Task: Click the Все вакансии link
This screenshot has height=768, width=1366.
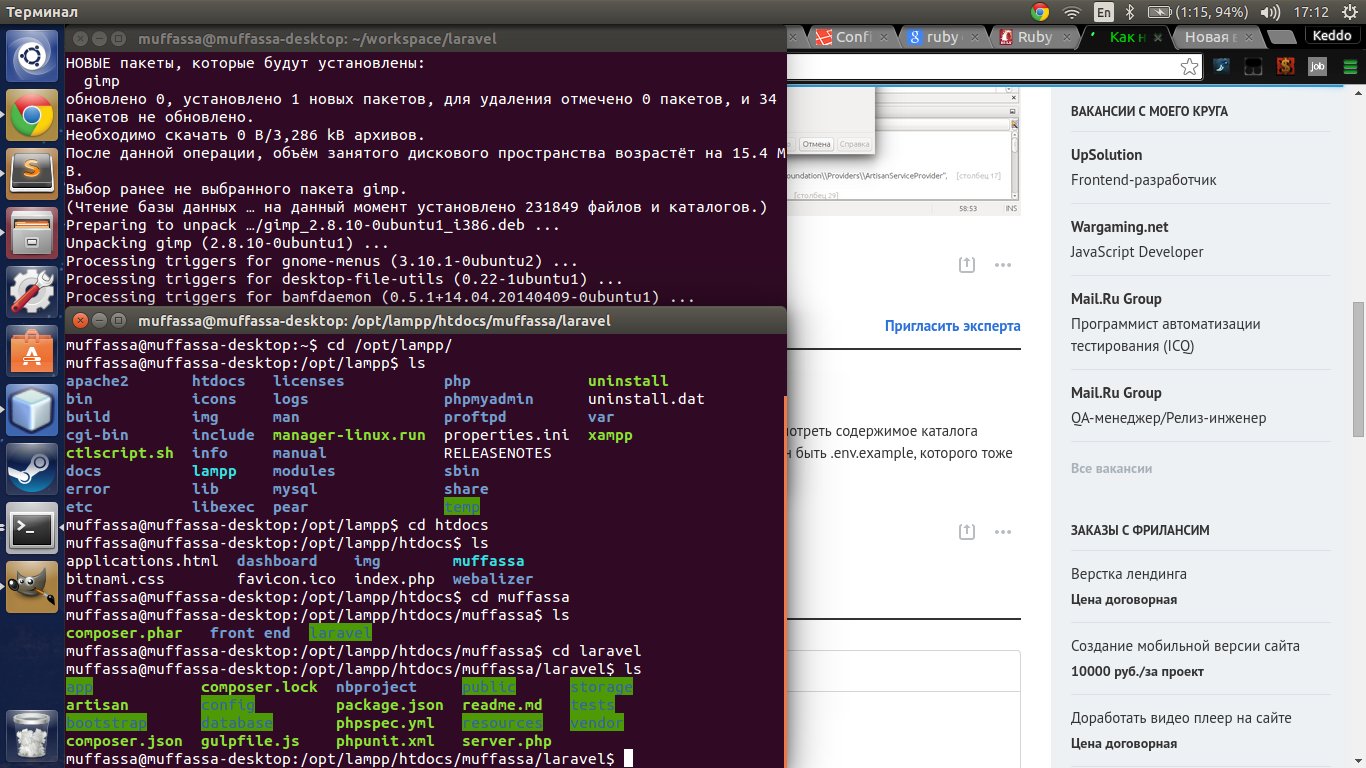Action: (x=1111, y=468)
